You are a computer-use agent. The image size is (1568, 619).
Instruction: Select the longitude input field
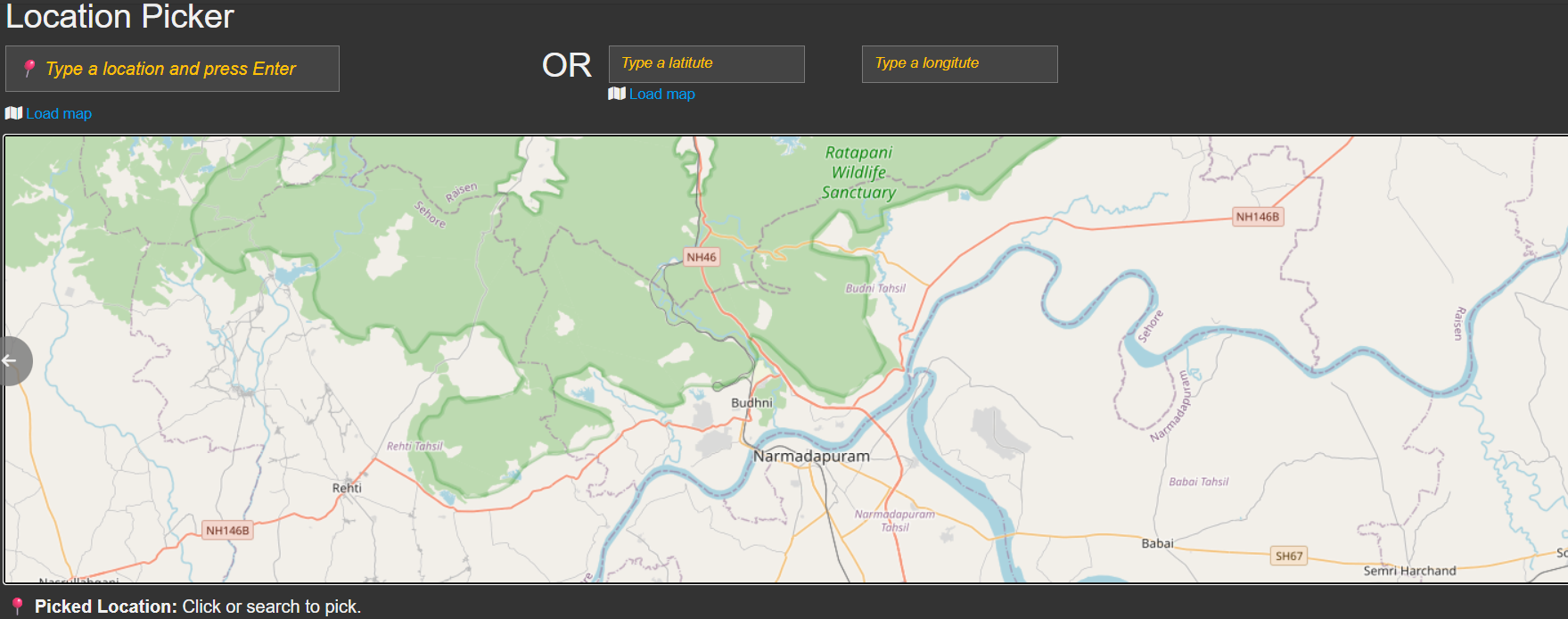[959, 64]
